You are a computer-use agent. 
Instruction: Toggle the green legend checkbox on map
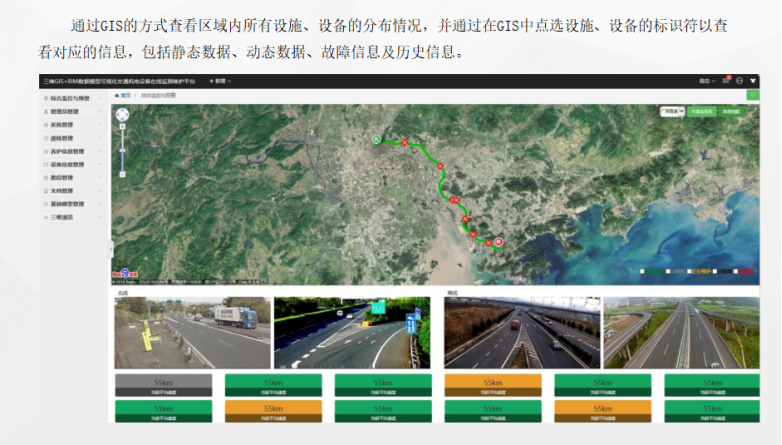[x=643, y=271]
